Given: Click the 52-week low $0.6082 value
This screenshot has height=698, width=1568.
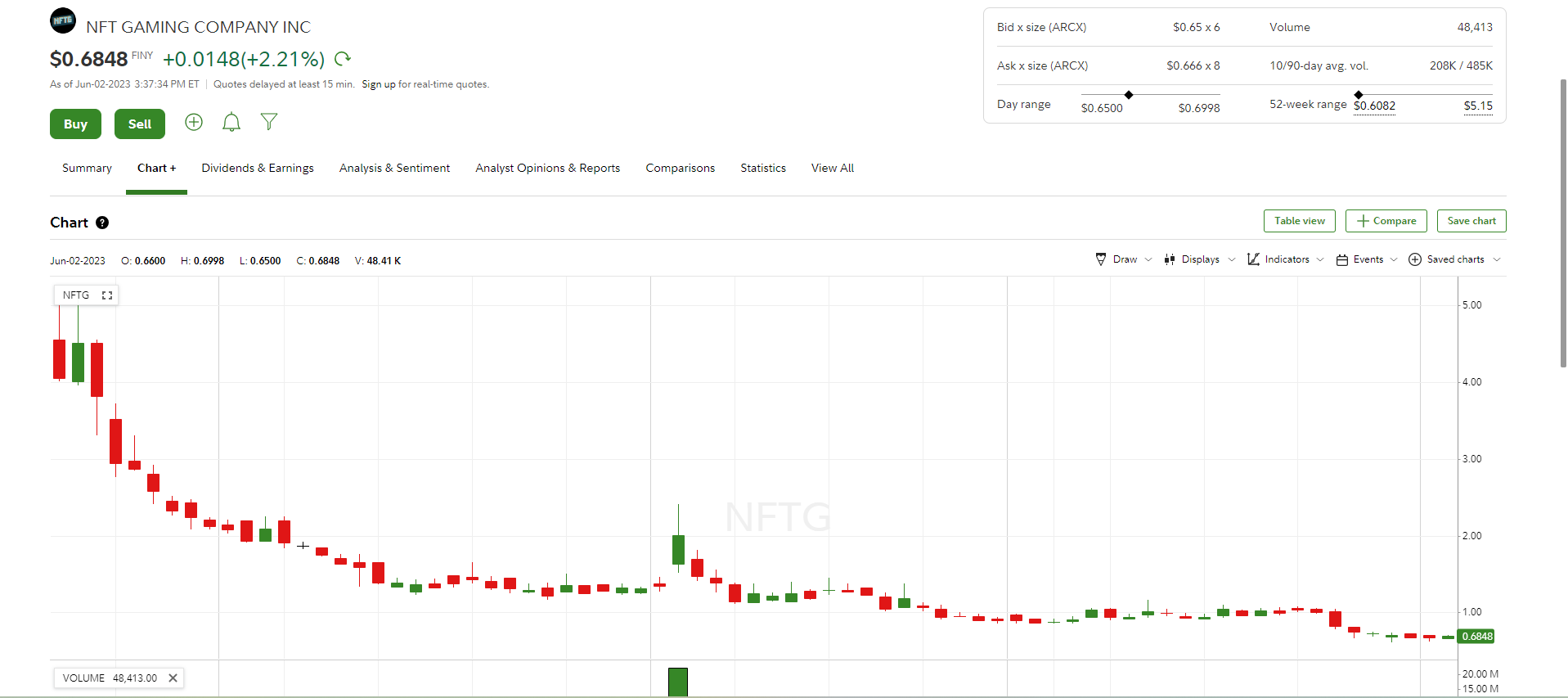Looking at the screenshot, I should [1374, 106].
